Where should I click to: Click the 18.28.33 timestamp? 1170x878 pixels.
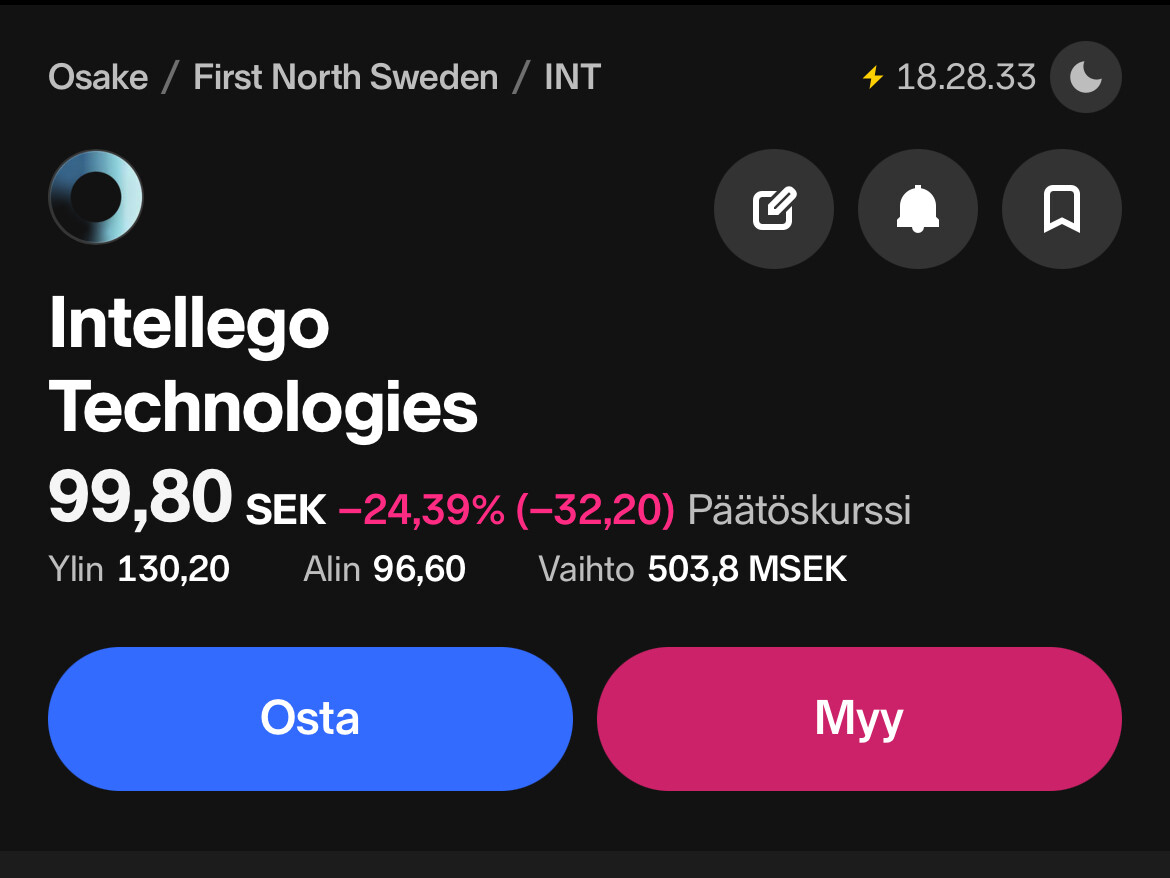pos(966,77)
